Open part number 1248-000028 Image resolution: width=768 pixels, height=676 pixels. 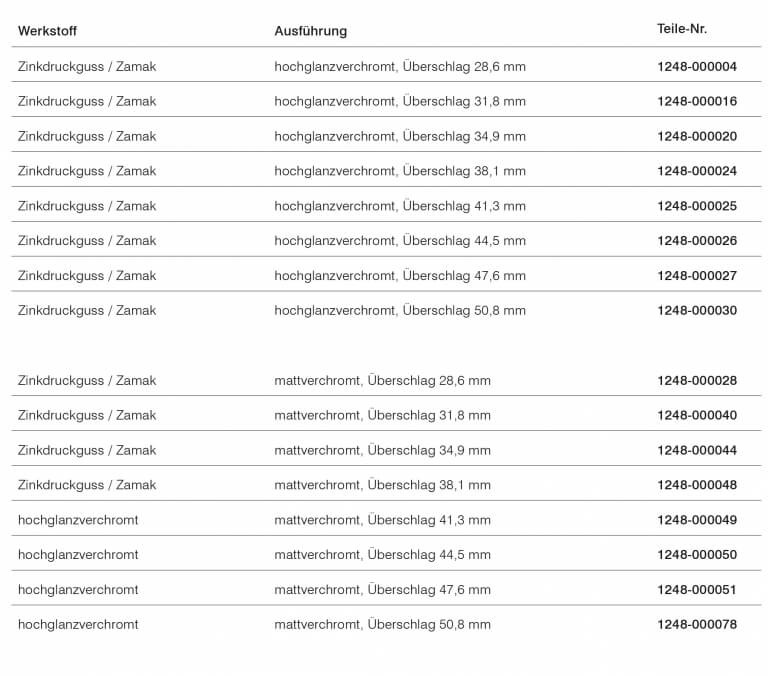click(696, 381)
